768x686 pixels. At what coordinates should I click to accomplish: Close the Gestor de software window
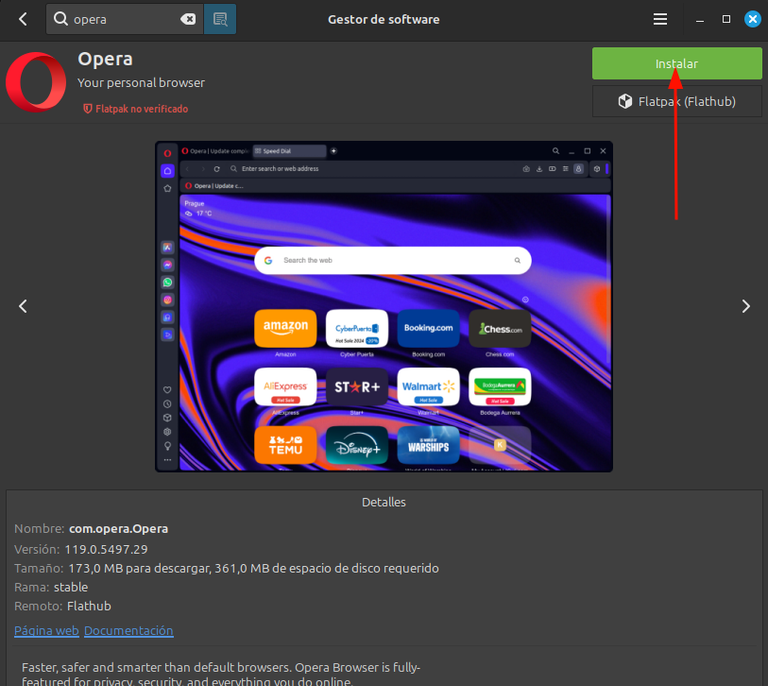[x=752, y=19]
